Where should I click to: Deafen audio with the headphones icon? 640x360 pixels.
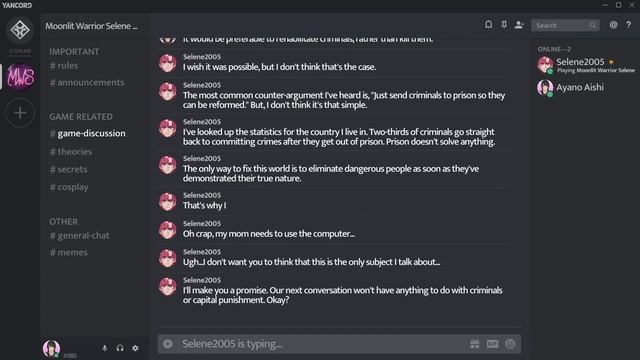tap(120, 348)
